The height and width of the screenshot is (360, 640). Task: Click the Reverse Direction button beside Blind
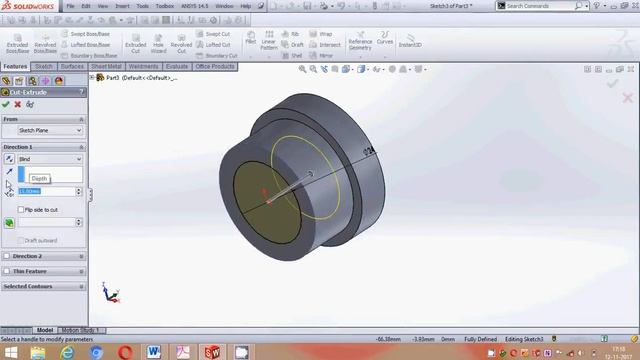click(x=9, y=159)
